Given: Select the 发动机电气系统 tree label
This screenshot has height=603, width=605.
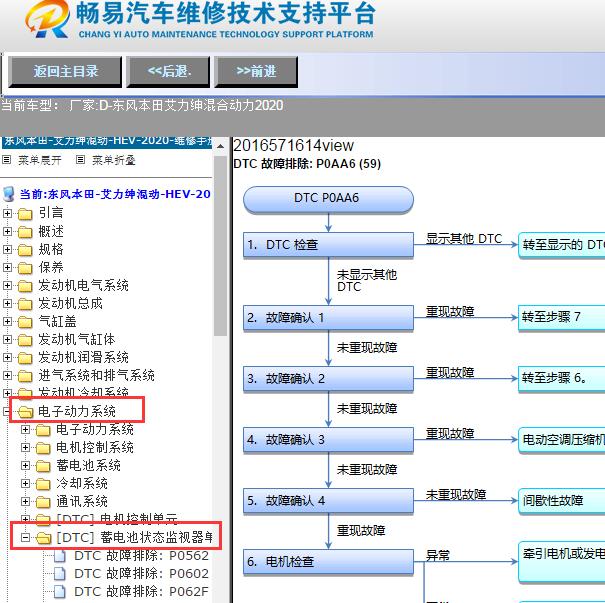Looking at the screenshot, I should point(83,285).
